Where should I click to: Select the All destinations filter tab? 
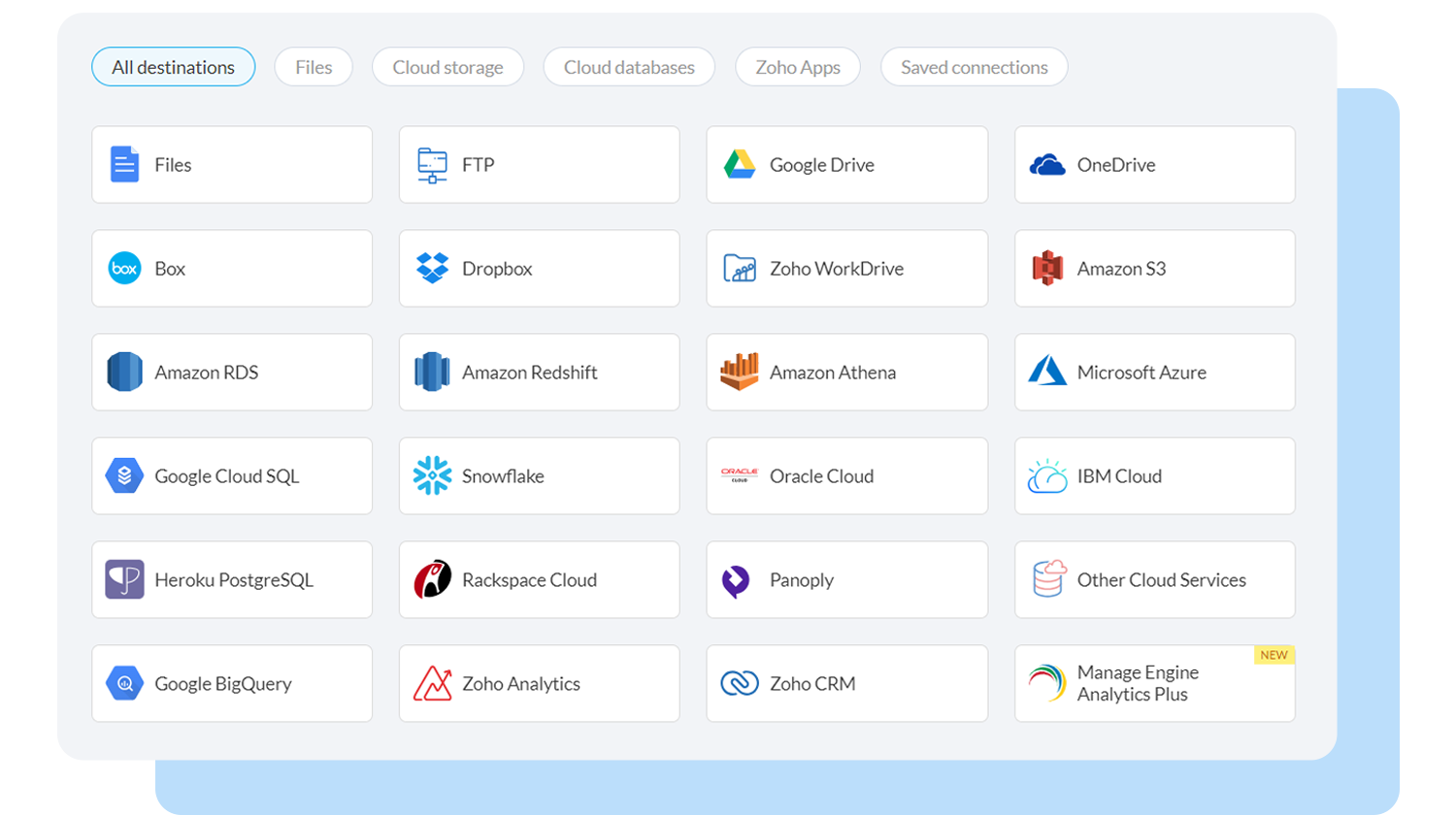174,67
